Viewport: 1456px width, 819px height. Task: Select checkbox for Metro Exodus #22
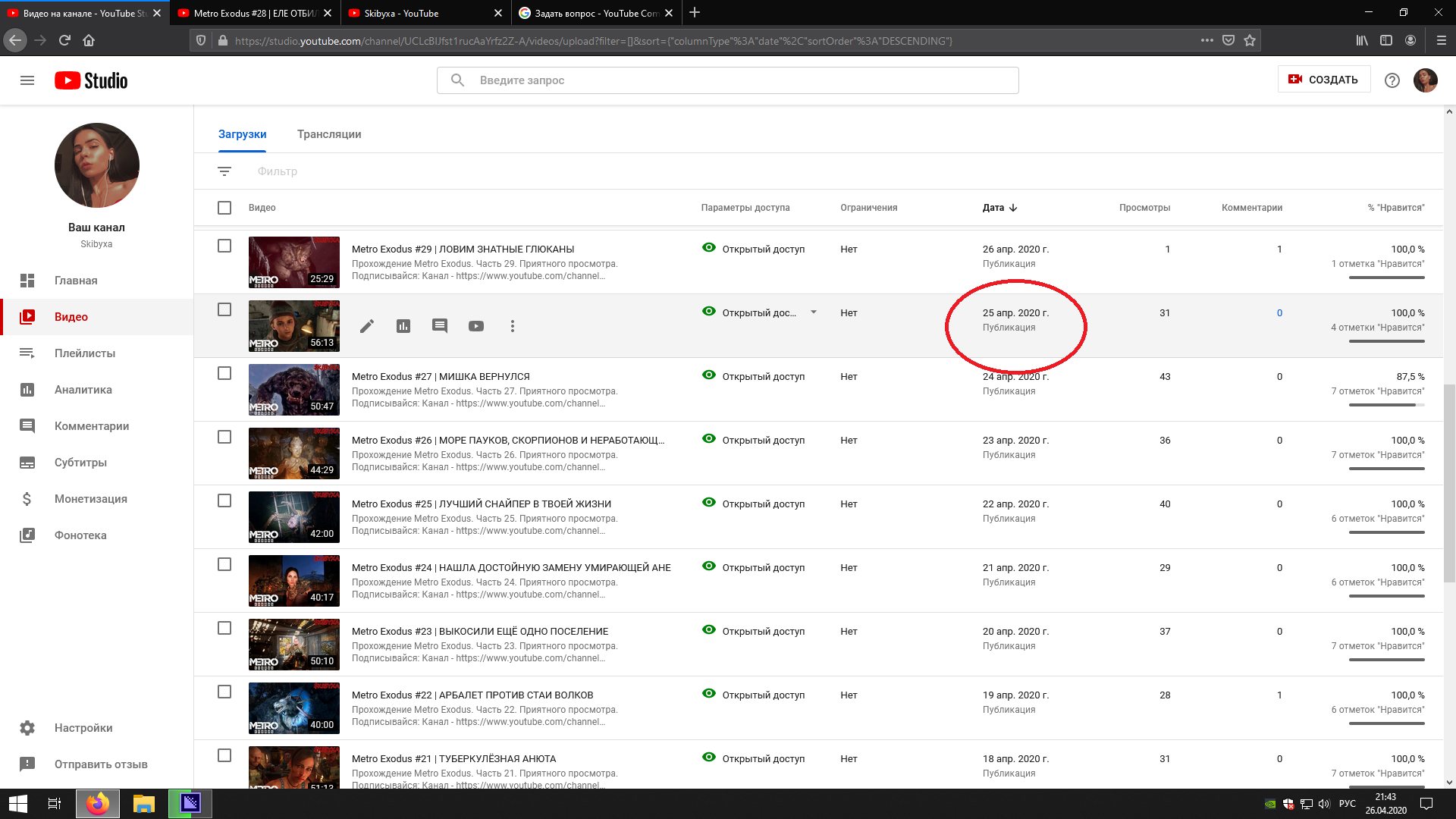click(224, 692)
